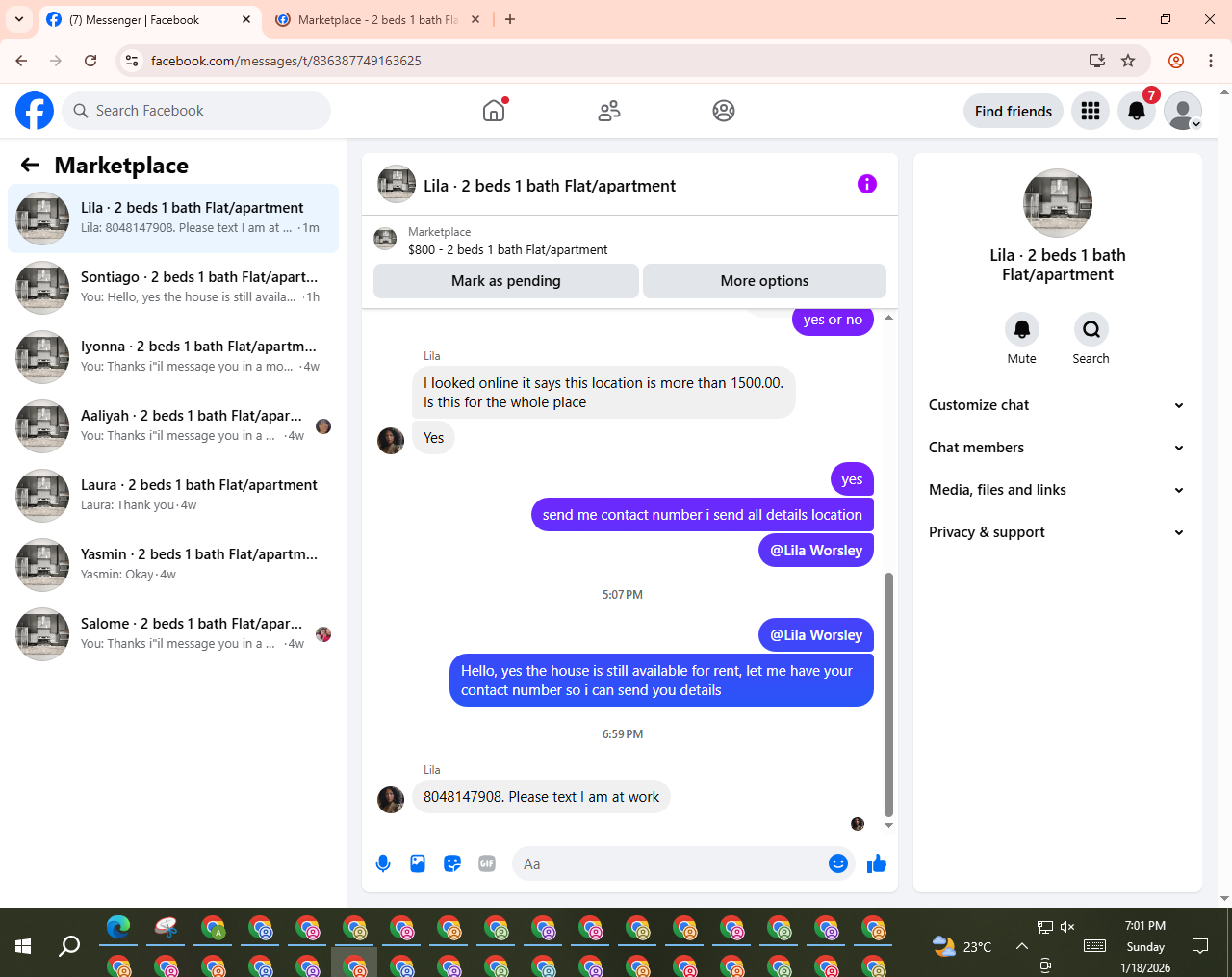Viewport: 1232px width, 977px height.
Task: Open conversation information icon
Action: 867,184
